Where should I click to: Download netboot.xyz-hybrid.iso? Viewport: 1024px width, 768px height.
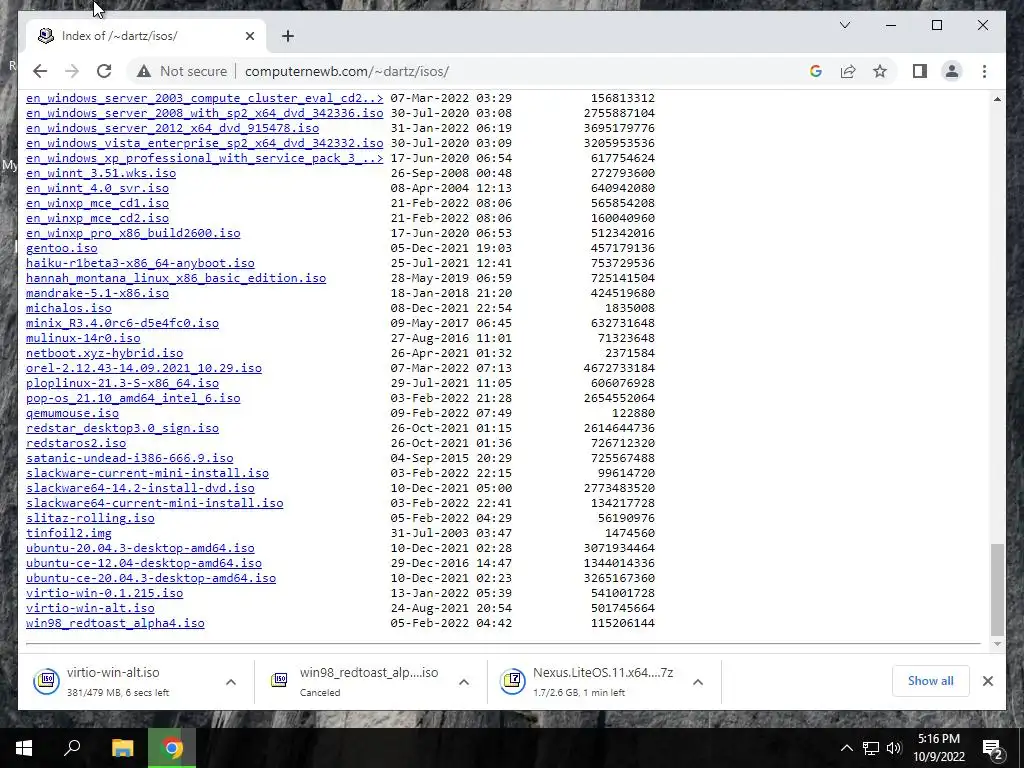click(x=104, y=353)
